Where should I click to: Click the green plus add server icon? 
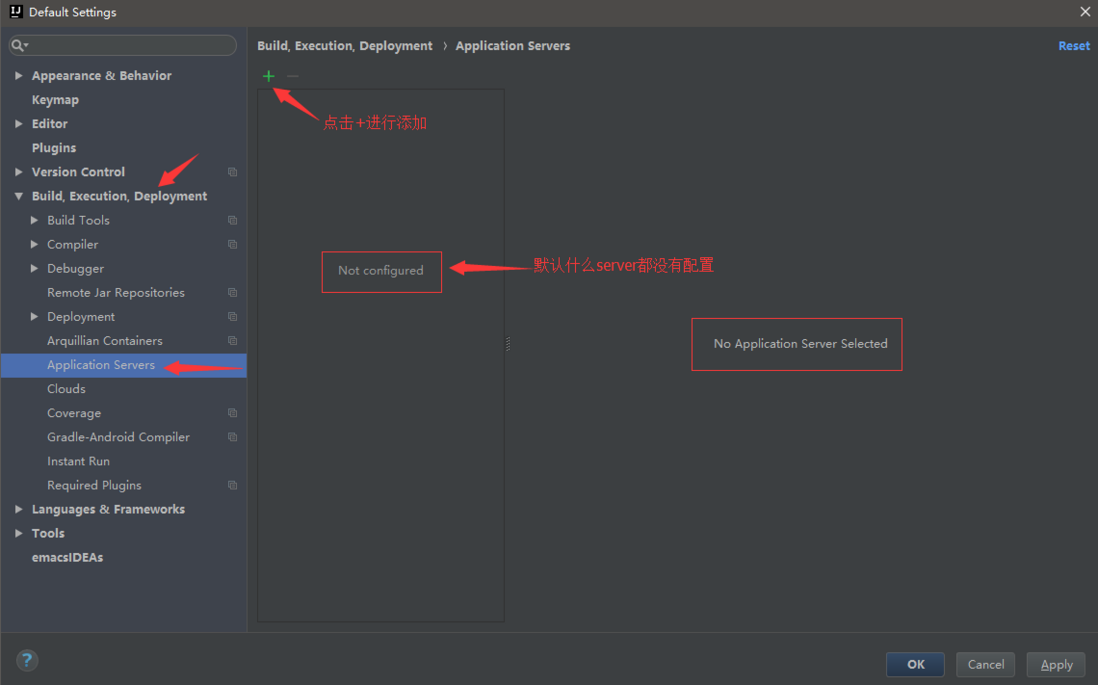click(x=268, y=76)
